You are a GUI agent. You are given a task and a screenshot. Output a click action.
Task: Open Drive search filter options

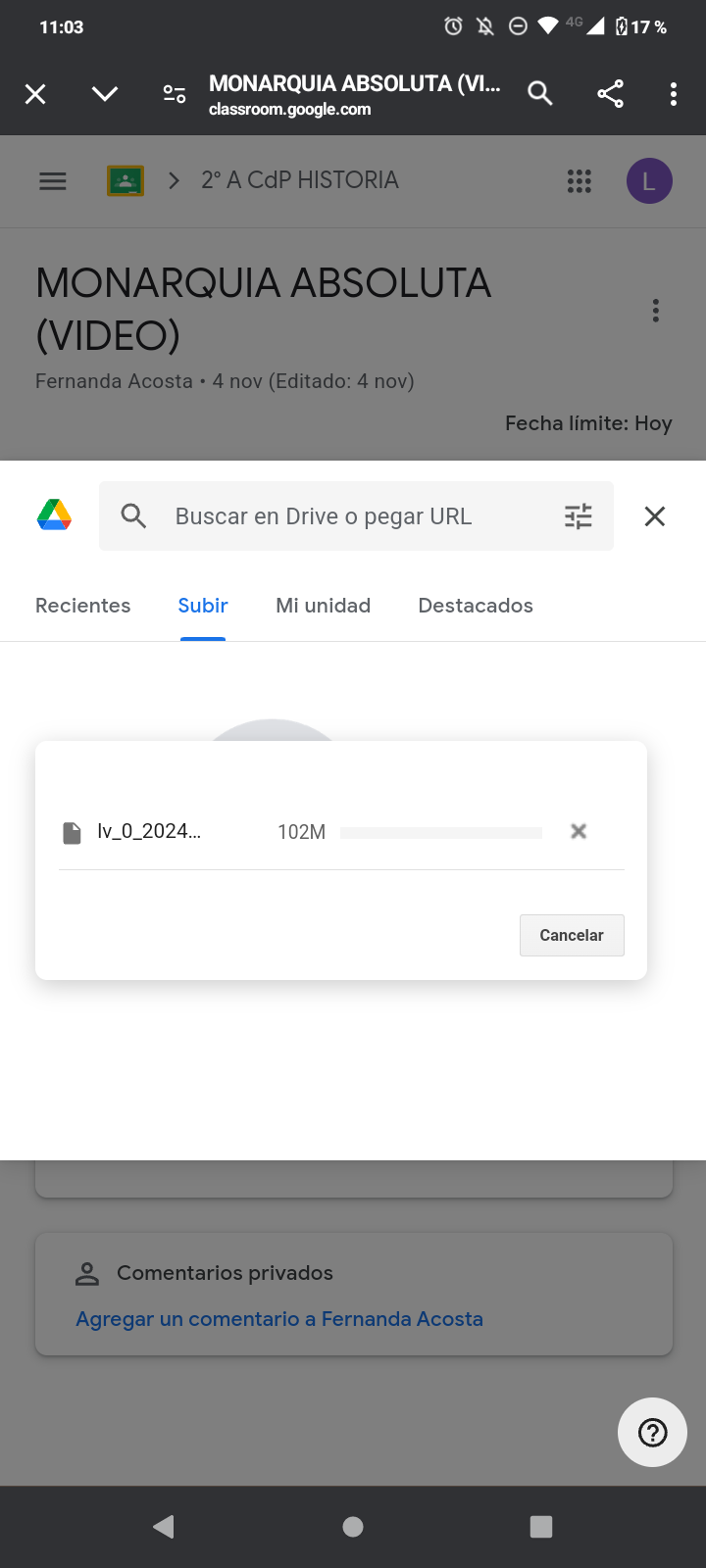[579, 516]
